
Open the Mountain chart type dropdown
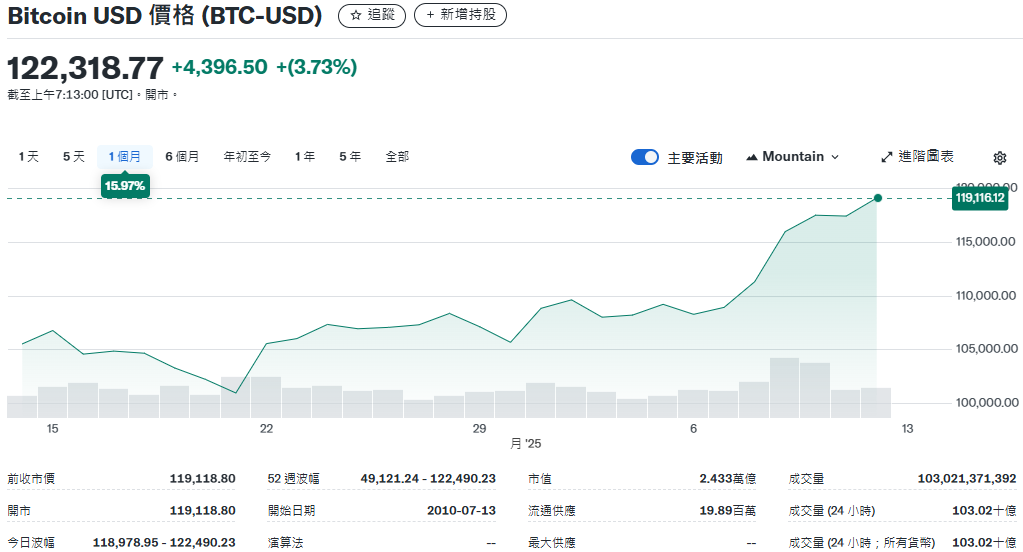[793, 157]
